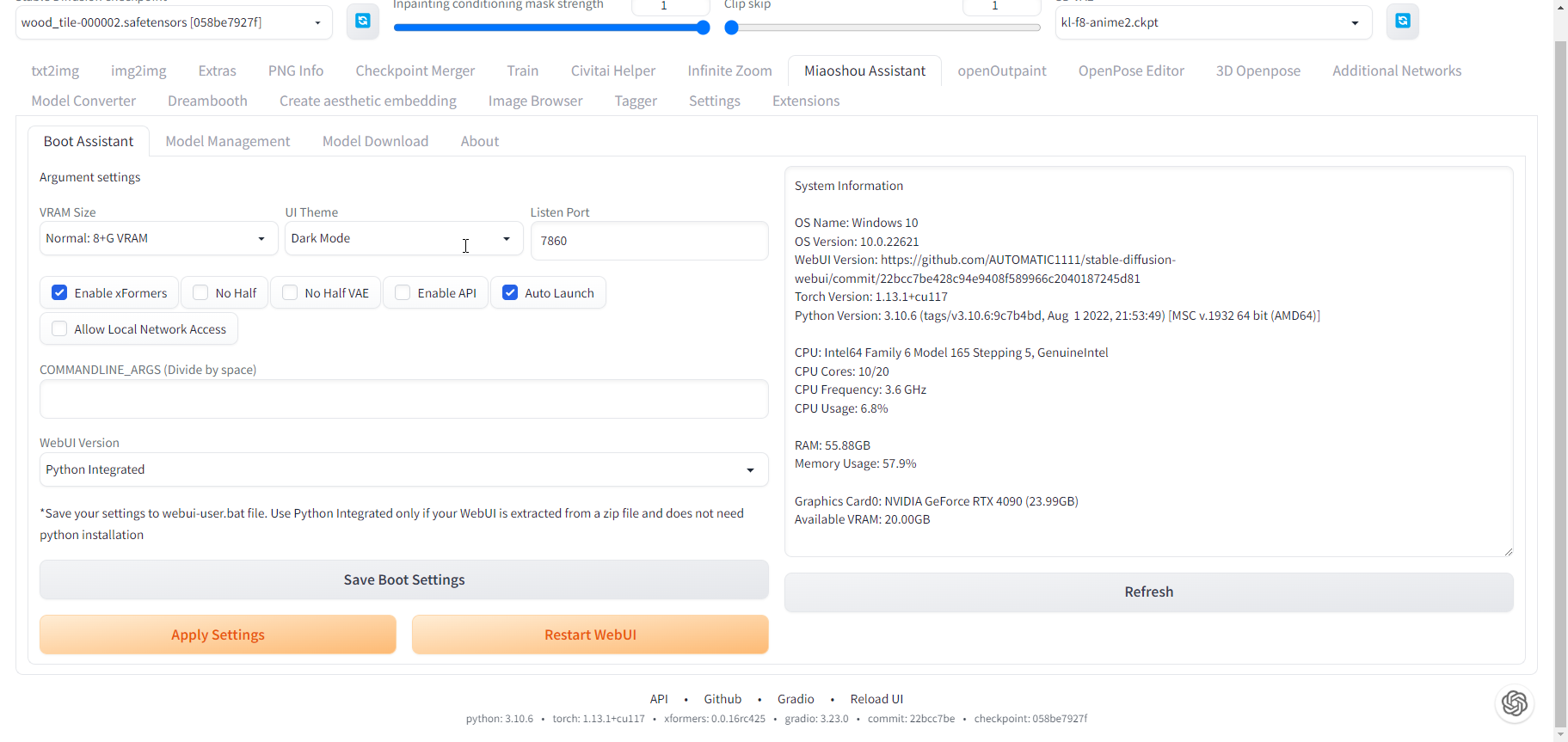Expand the UI Theme dropdown

[403, 238]
